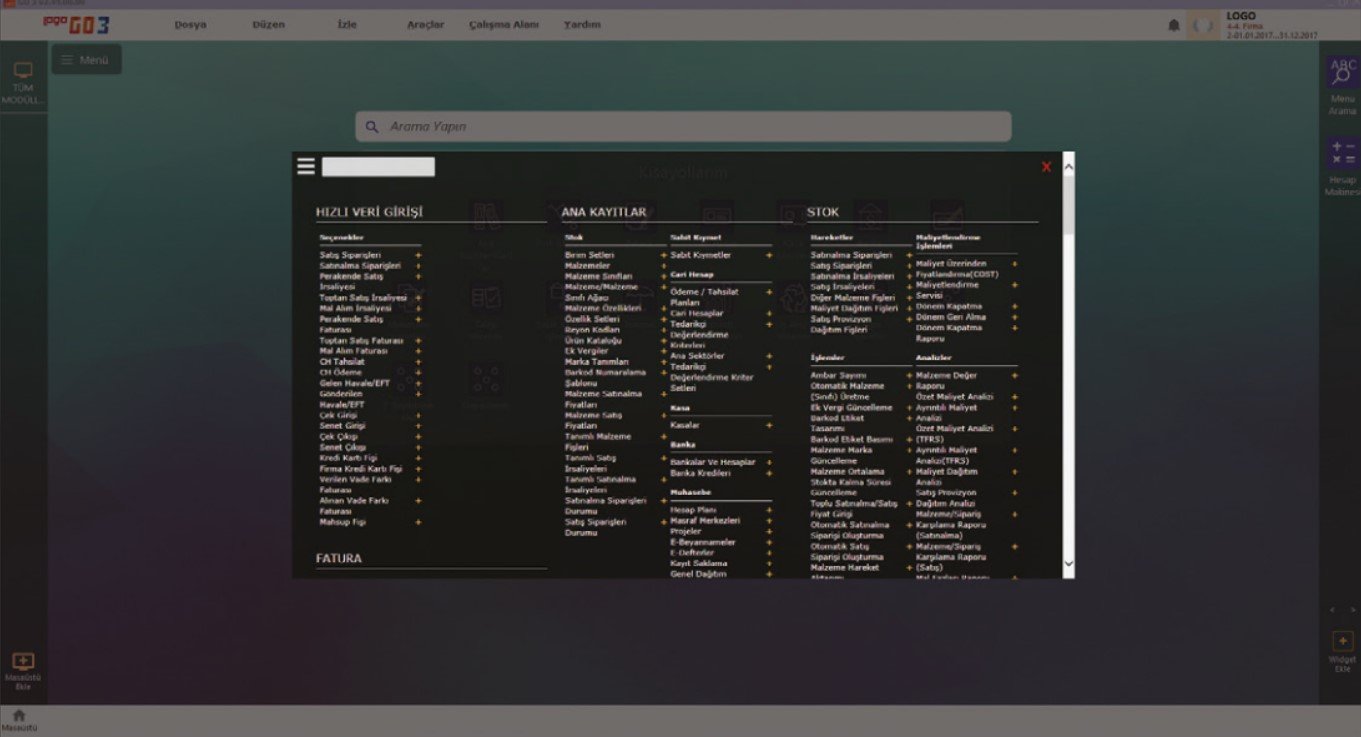Screen dimensions: 1361x737
Task: Click the plus beside Mahsup Fişi
Action: coord(418,522)
